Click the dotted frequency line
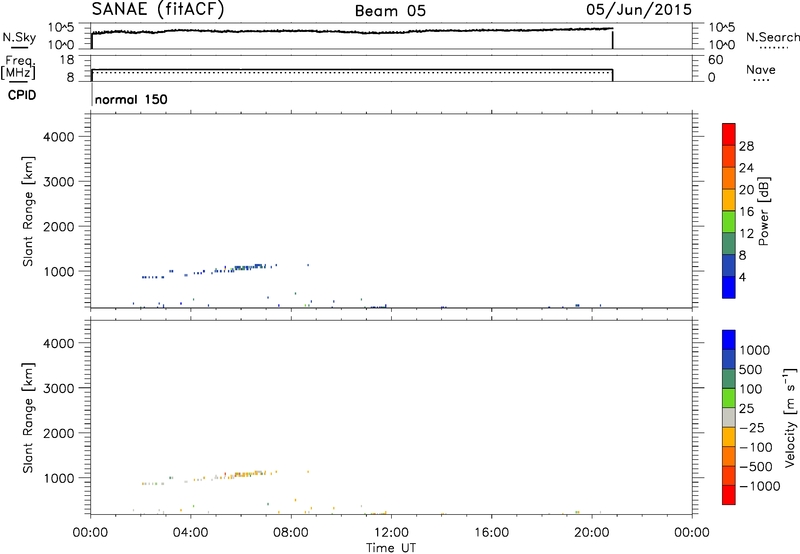 (352, 72)
